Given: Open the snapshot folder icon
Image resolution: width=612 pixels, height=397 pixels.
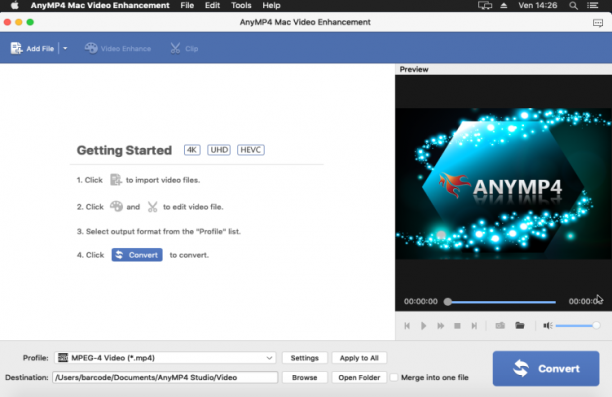Looking at the screenshot, I should (519, 325).
